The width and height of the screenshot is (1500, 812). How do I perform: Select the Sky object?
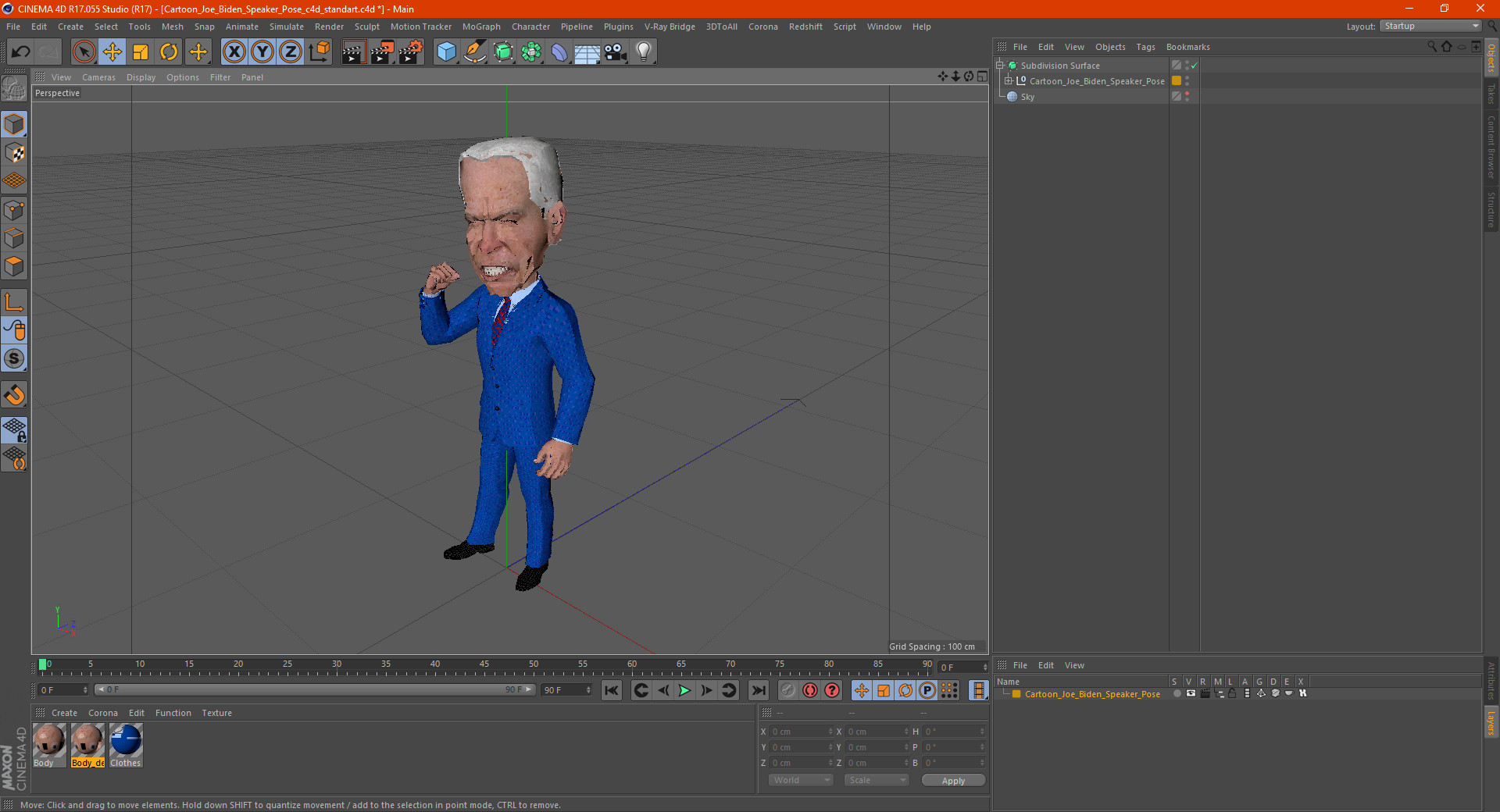(1027, 97)
